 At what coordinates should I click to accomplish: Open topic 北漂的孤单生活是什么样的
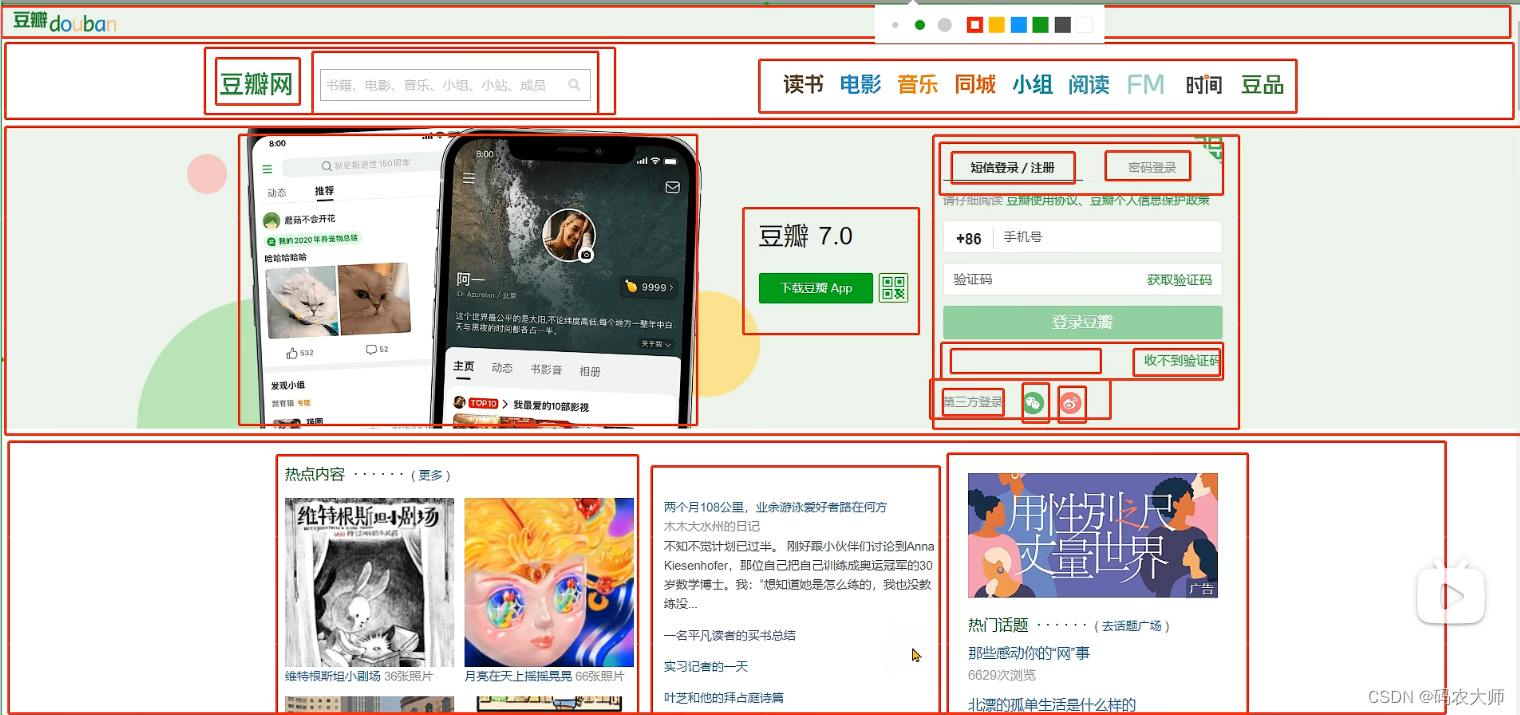point(1052,705)
